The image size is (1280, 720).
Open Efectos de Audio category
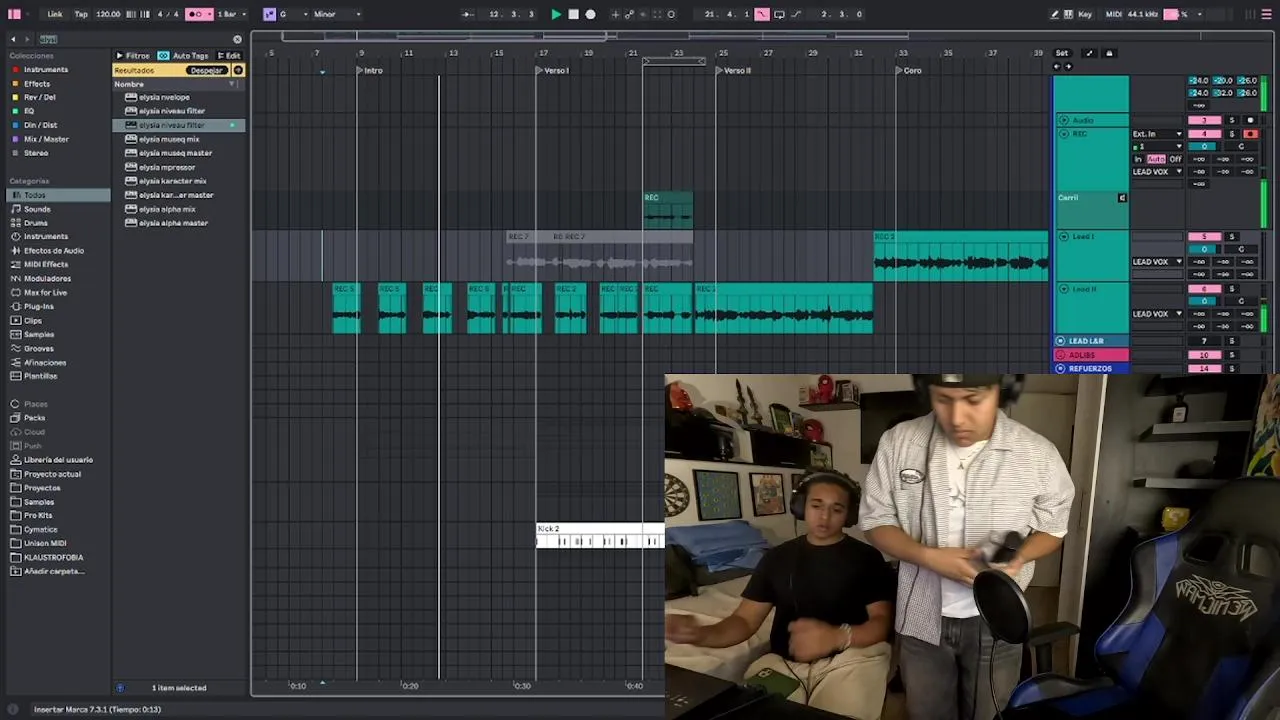coord(53,251)
